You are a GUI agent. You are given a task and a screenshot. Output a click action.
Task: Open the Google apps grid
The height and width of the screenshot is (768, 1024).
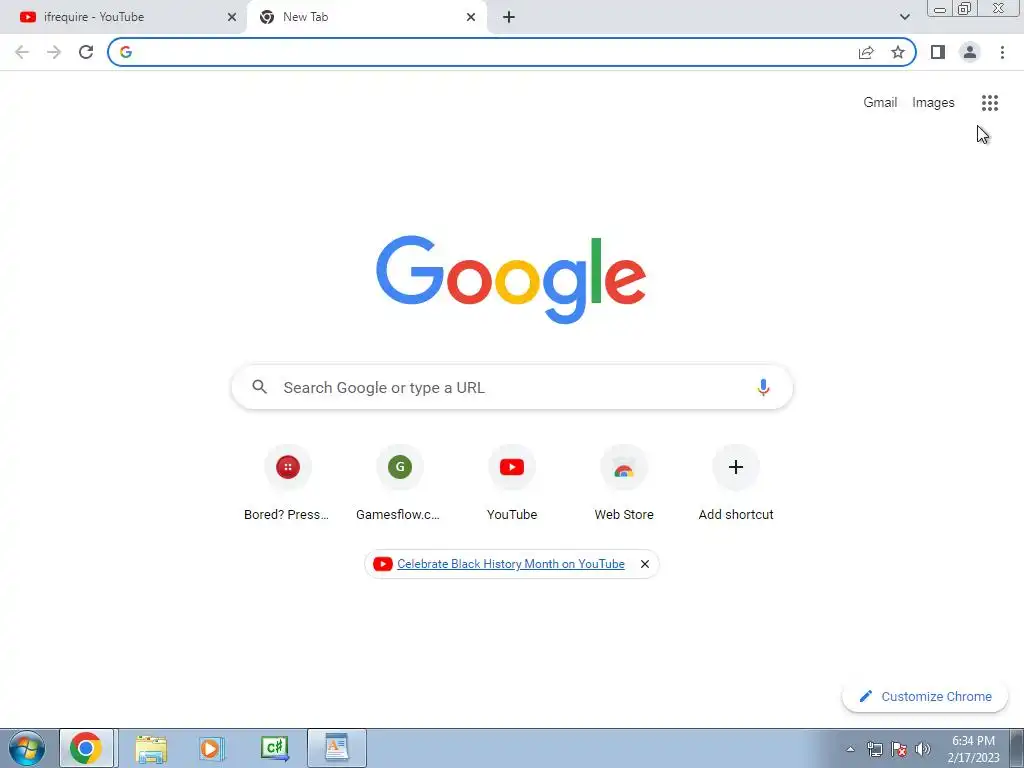pyautogui.click(x=990, y=103)
